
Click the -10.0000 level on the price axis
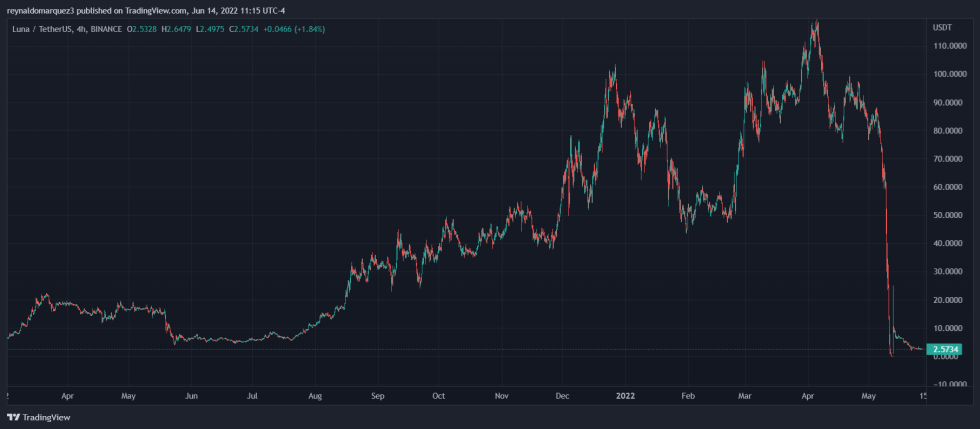pos(950,385)
